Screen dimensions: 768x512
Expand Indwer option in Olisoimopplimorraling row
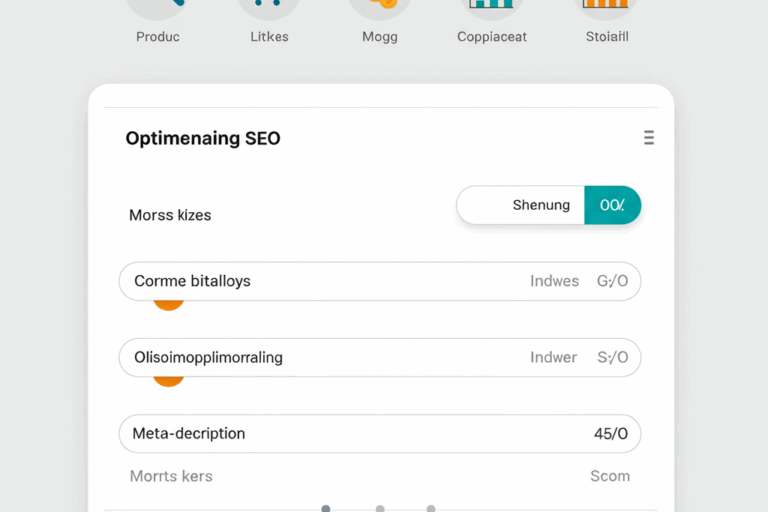click(x=553, y=357)
